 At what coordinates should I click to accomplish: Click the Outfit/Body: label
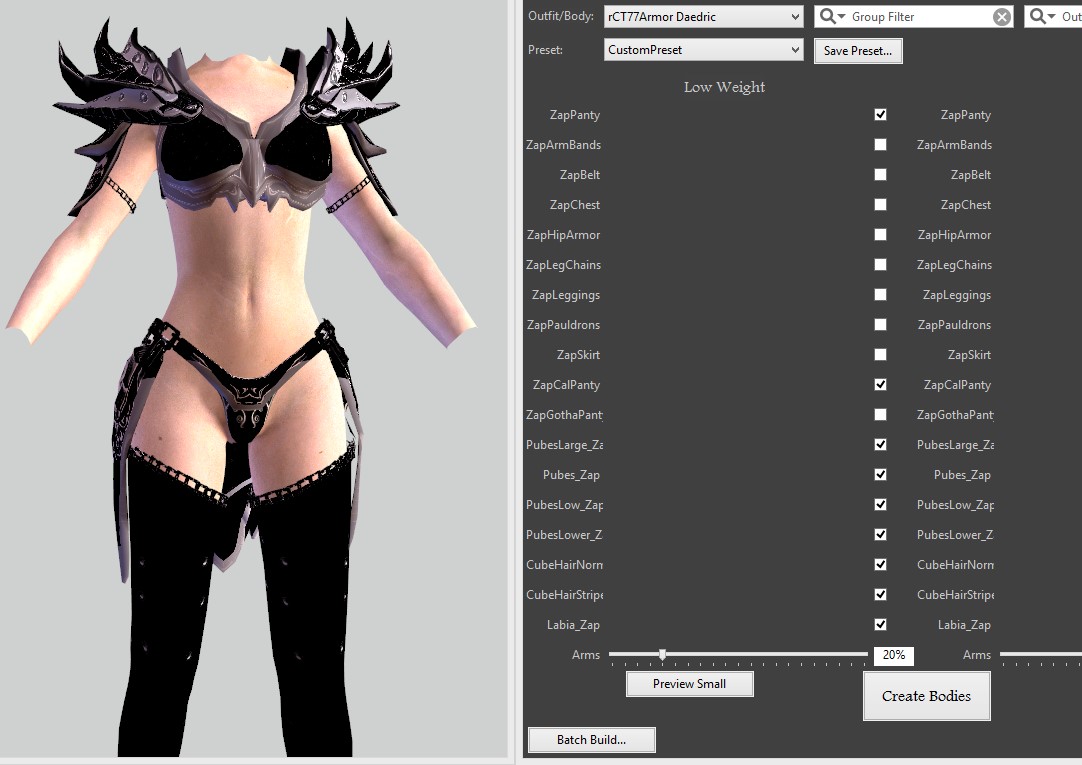(x=561, y=16)
